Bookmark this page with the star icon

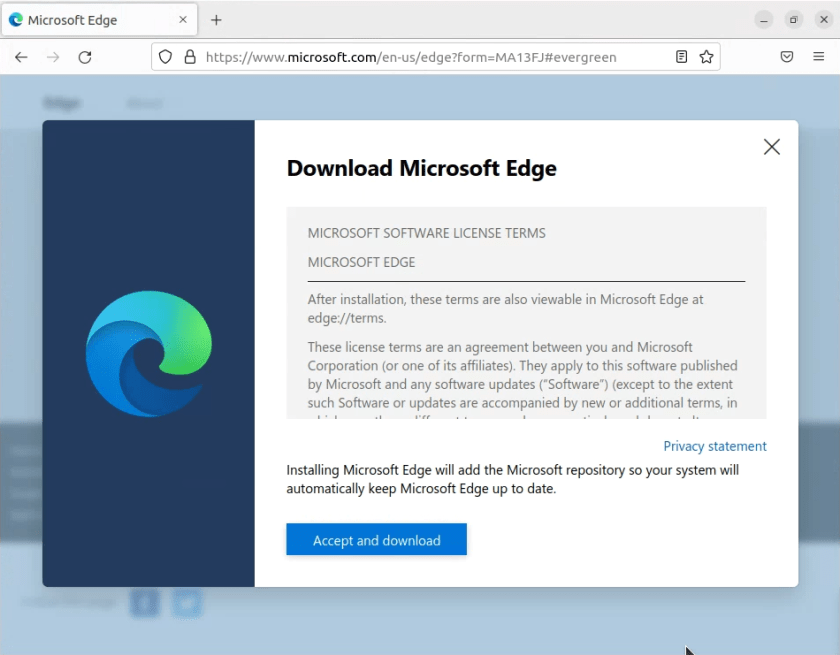pos(705,57)
